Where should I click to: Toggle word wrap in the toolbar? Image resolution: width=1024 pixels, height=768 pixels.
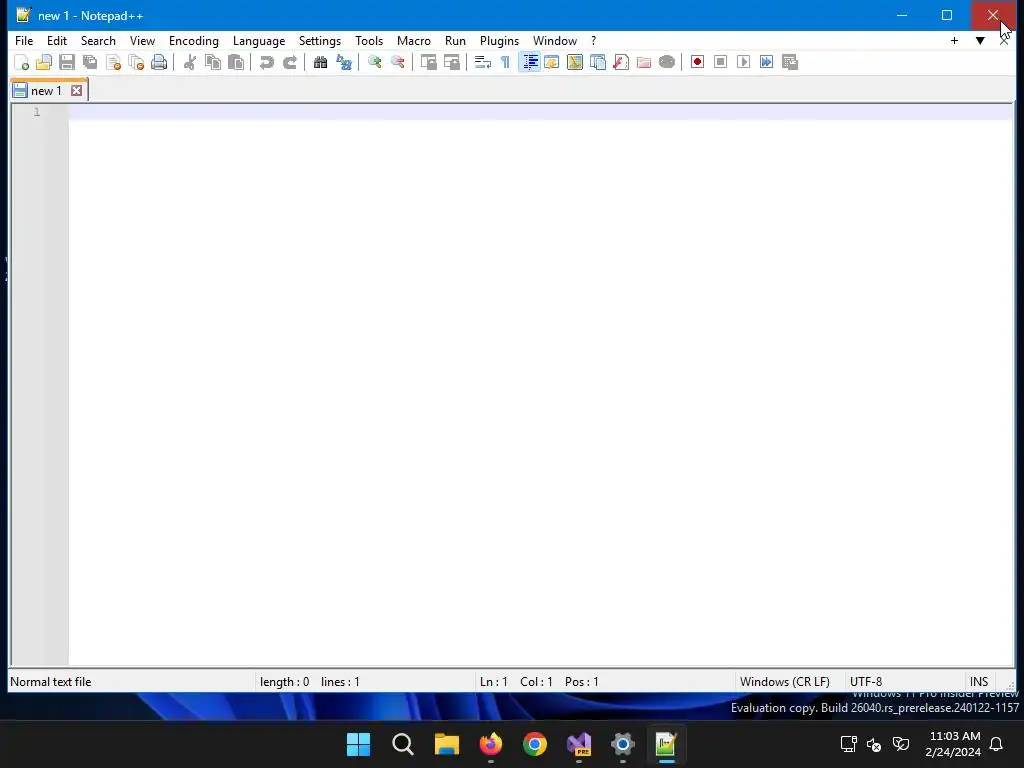[482, 62]
